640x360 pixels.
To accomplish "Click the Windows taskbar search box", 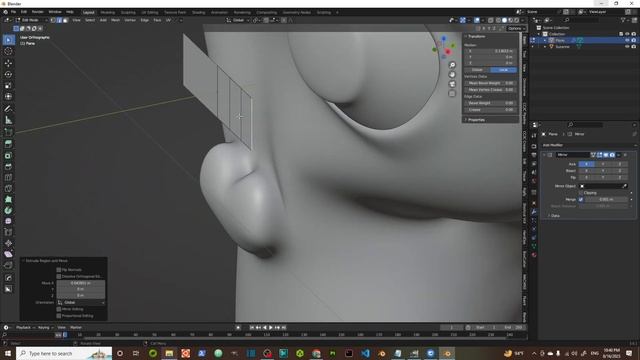I will coord(64,353).
